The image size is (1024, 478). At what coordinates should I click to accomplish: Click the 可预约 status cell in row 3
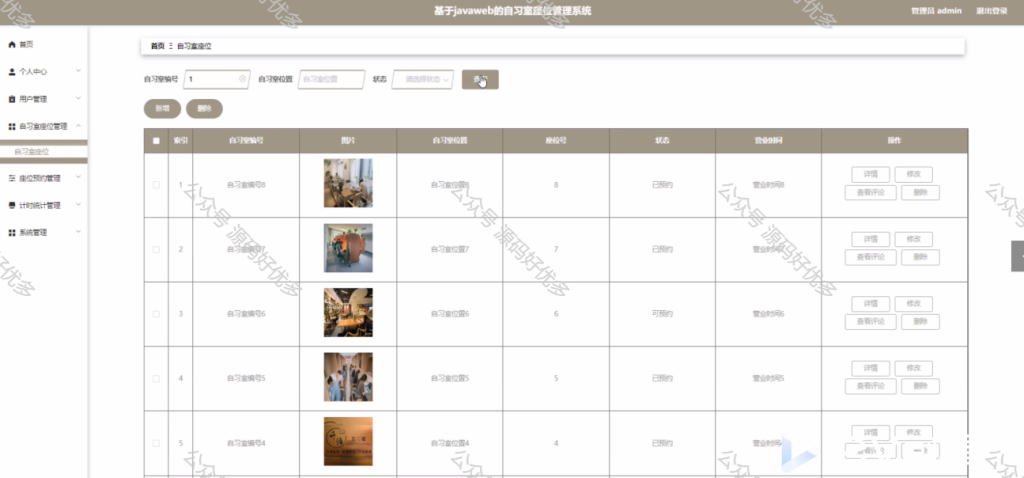point(662,314)
